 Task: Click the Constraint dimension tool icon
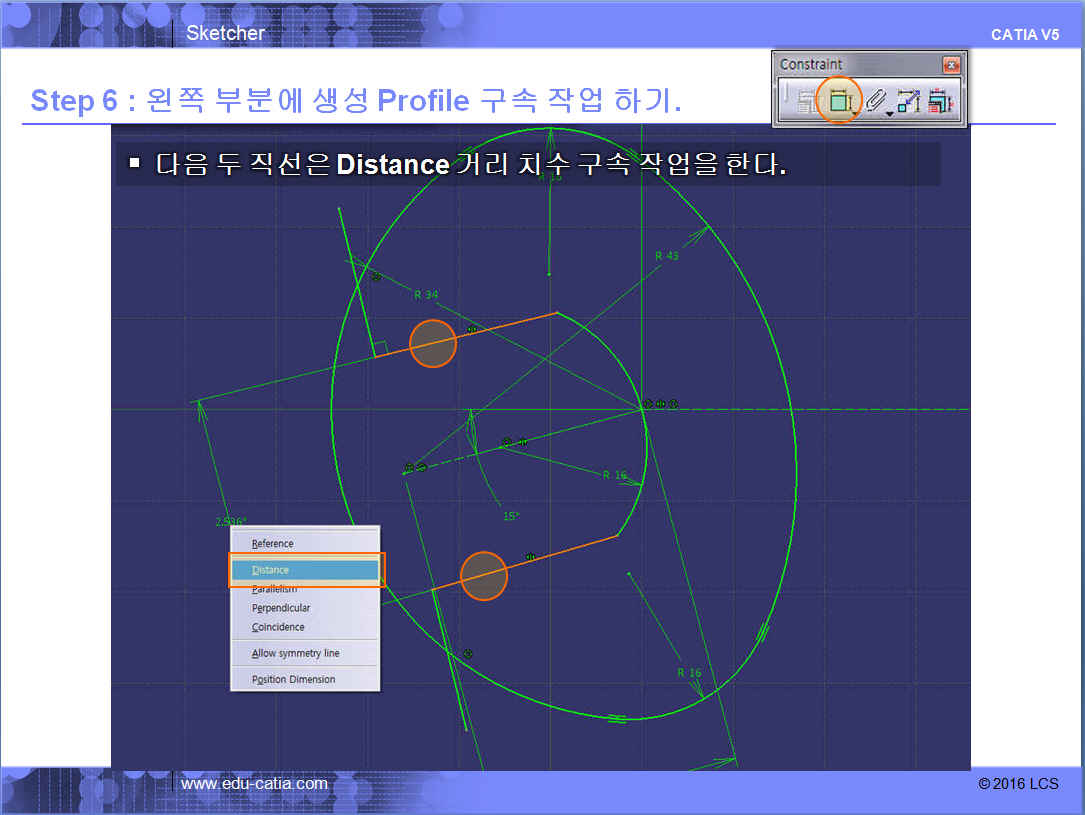point(838,100)
